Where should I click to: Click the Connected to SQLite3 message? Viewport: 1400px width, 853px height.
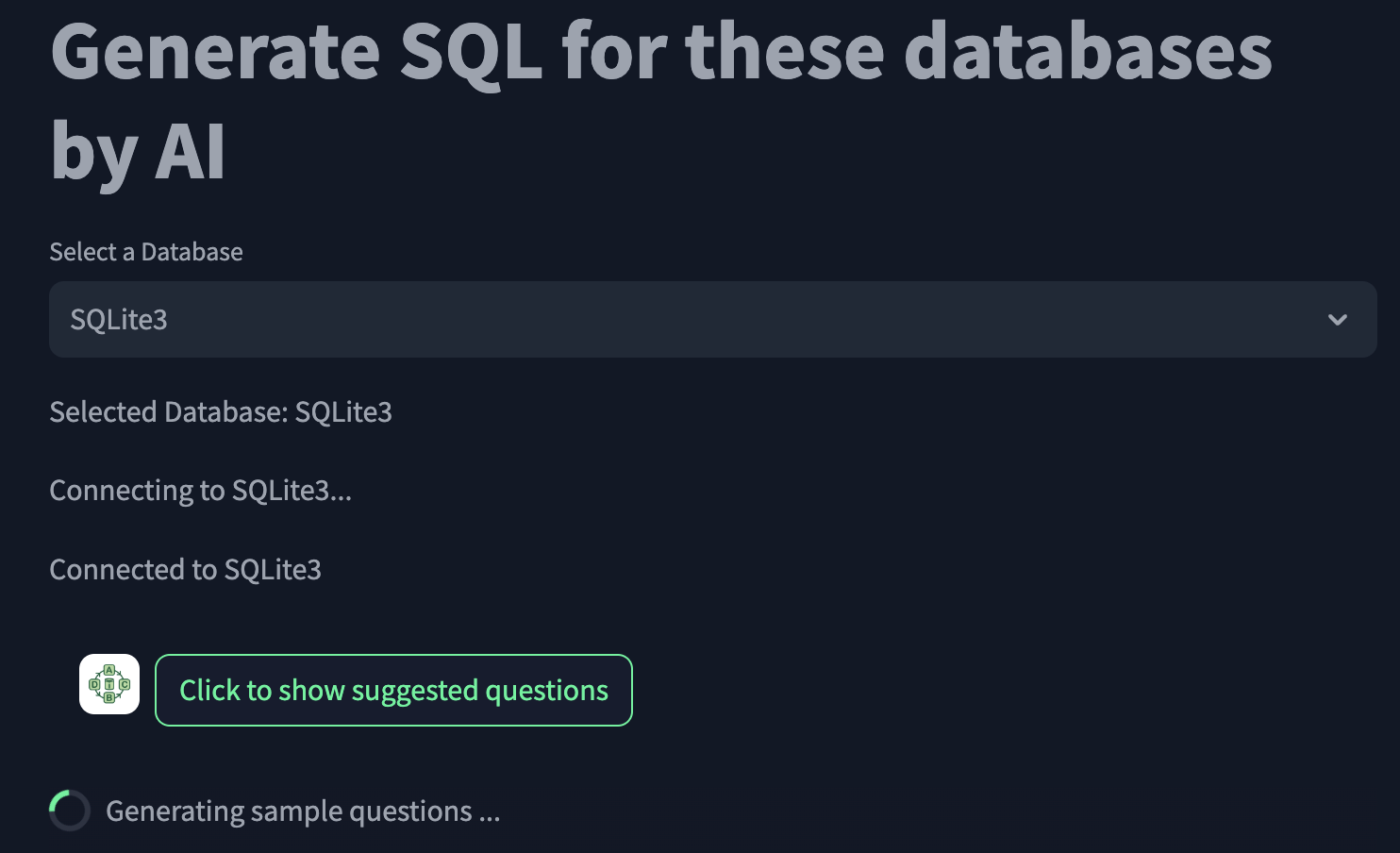tap(185, 570)
